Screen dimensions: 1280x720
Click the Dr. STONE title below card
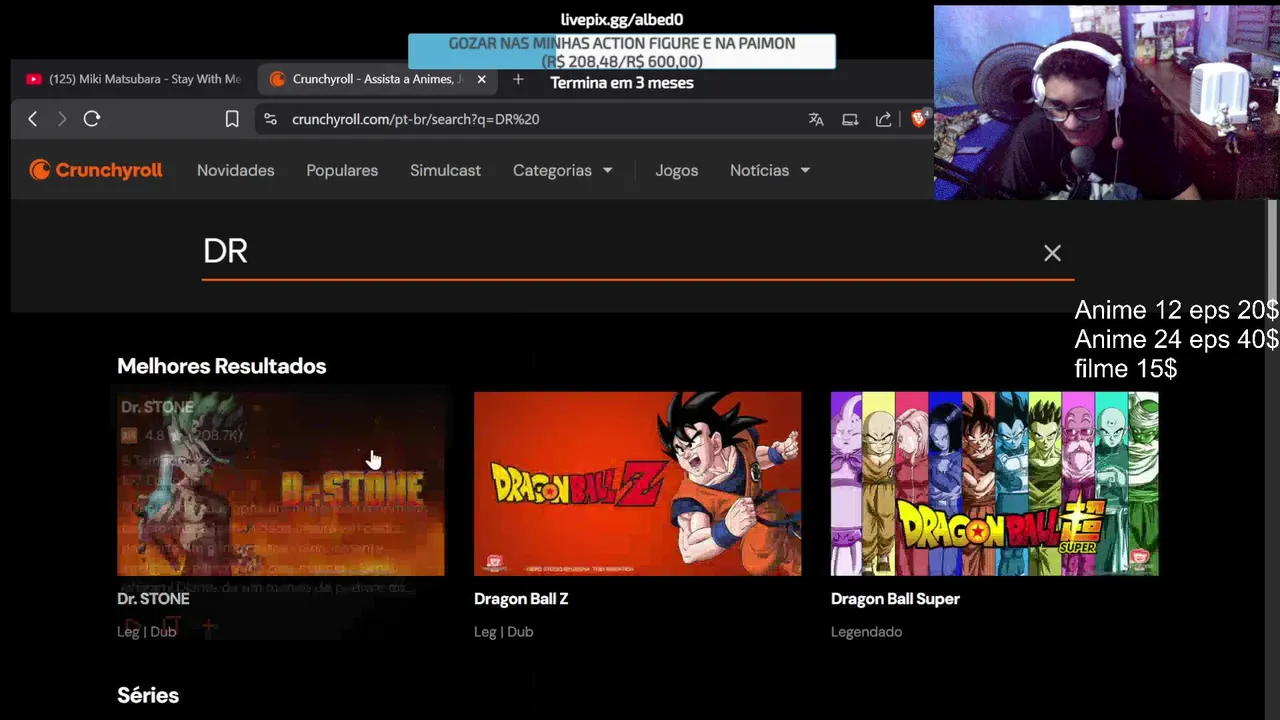point(153,599)
